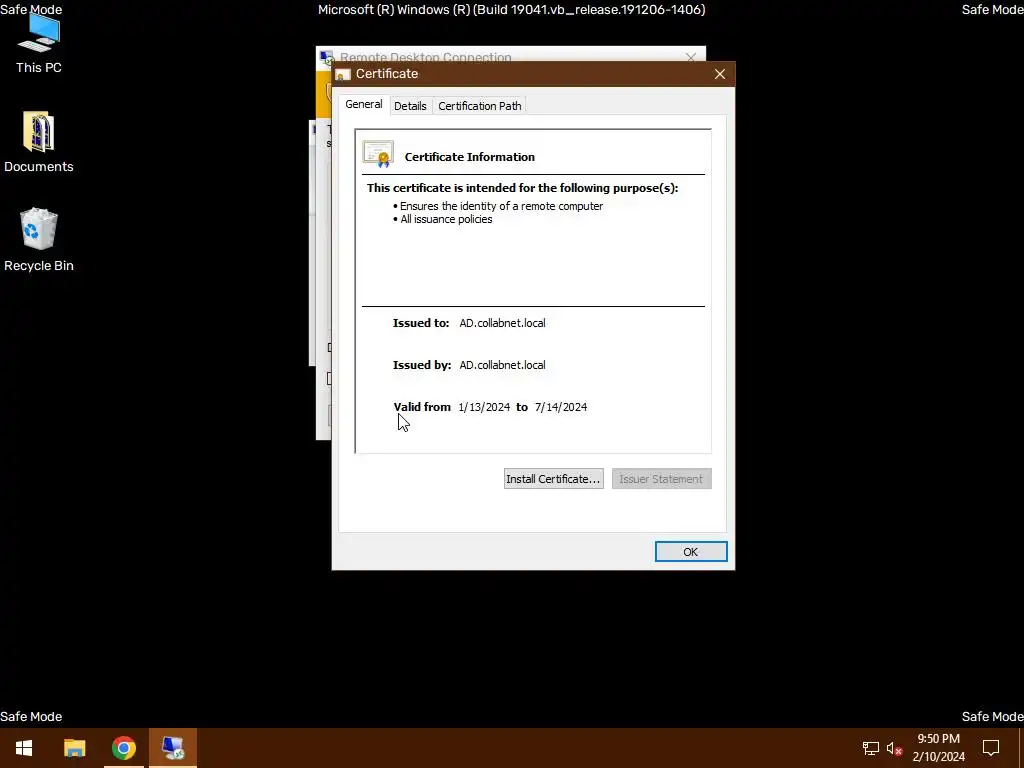Image resolution: width=1024 pixels, height=768 pixels.
Task: Click 'All issuance policies' purpose line
Action: tap(446, 219)
